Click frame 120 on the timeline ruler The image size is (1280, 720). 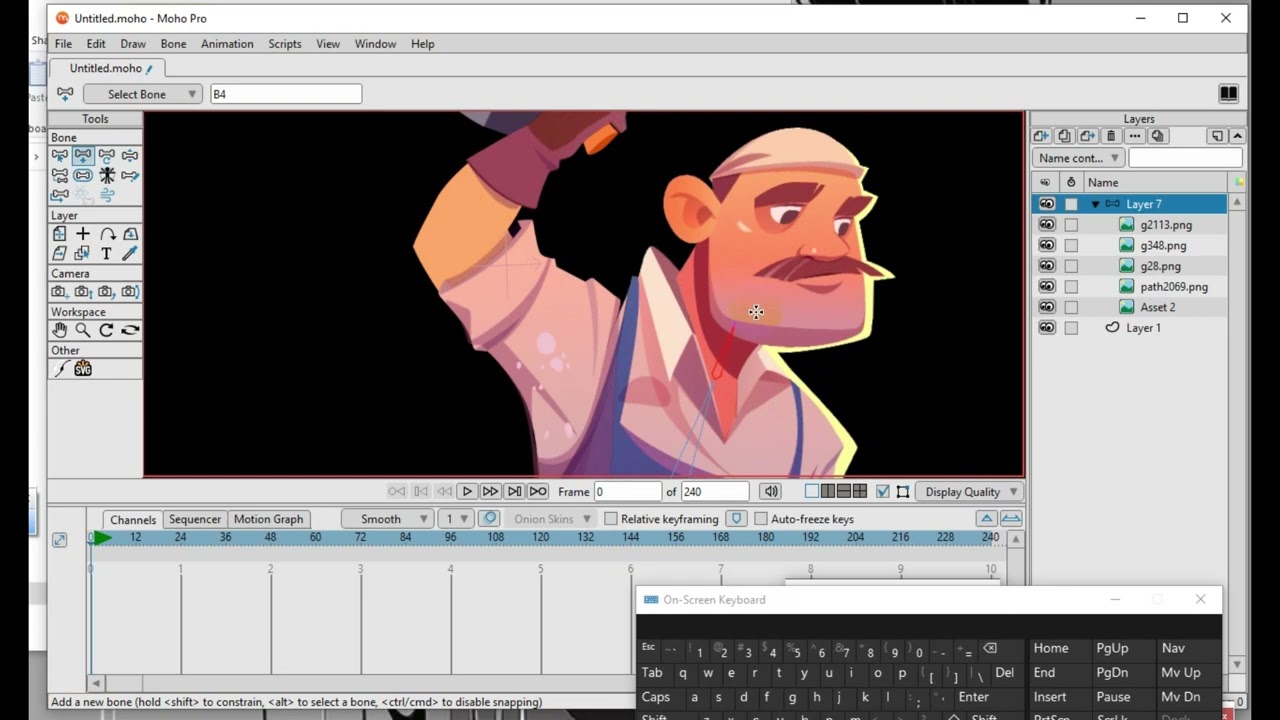pyautogui.click(x=540, y=538)
